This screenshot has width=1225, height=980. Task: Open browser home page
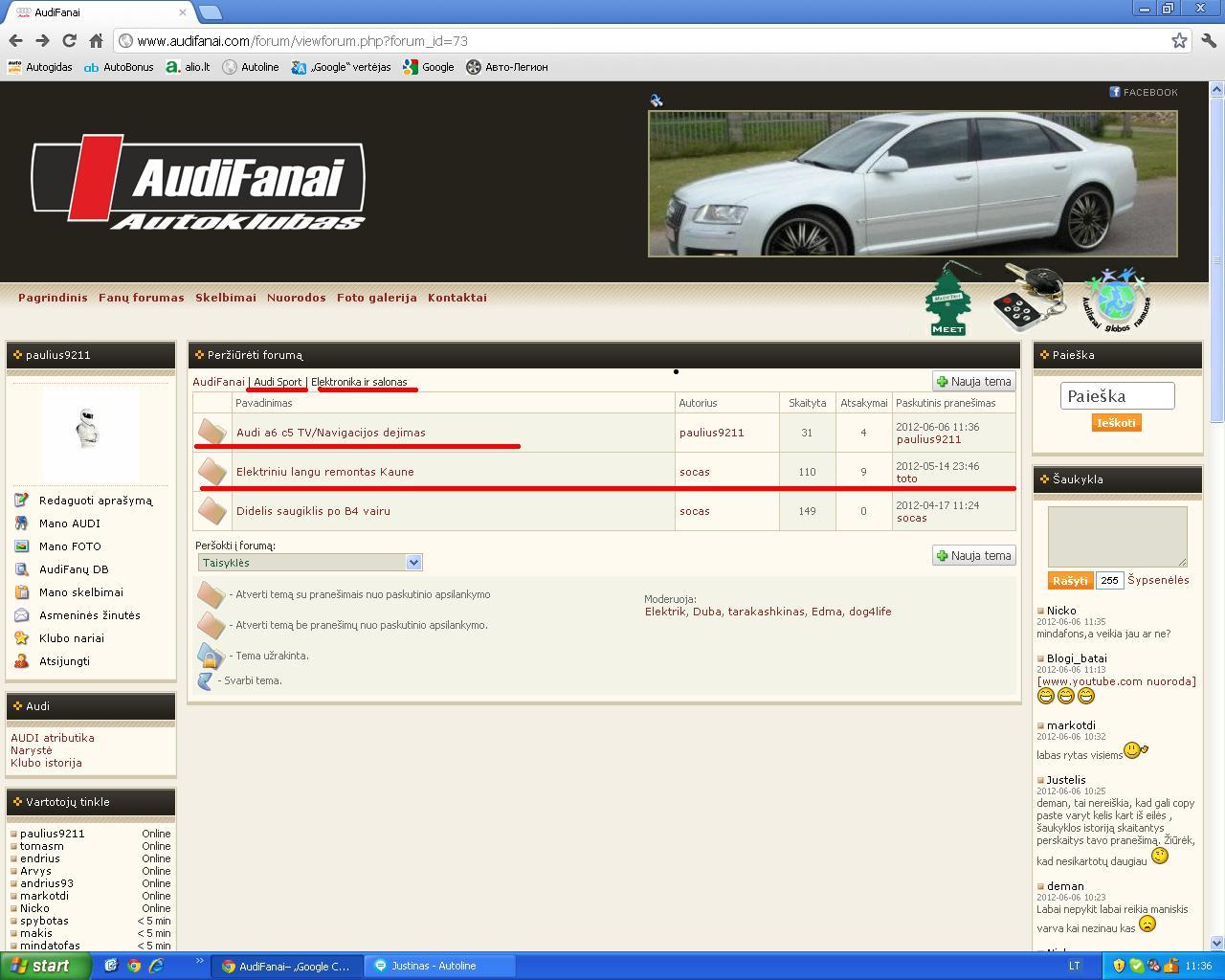[x=96, y=40]
